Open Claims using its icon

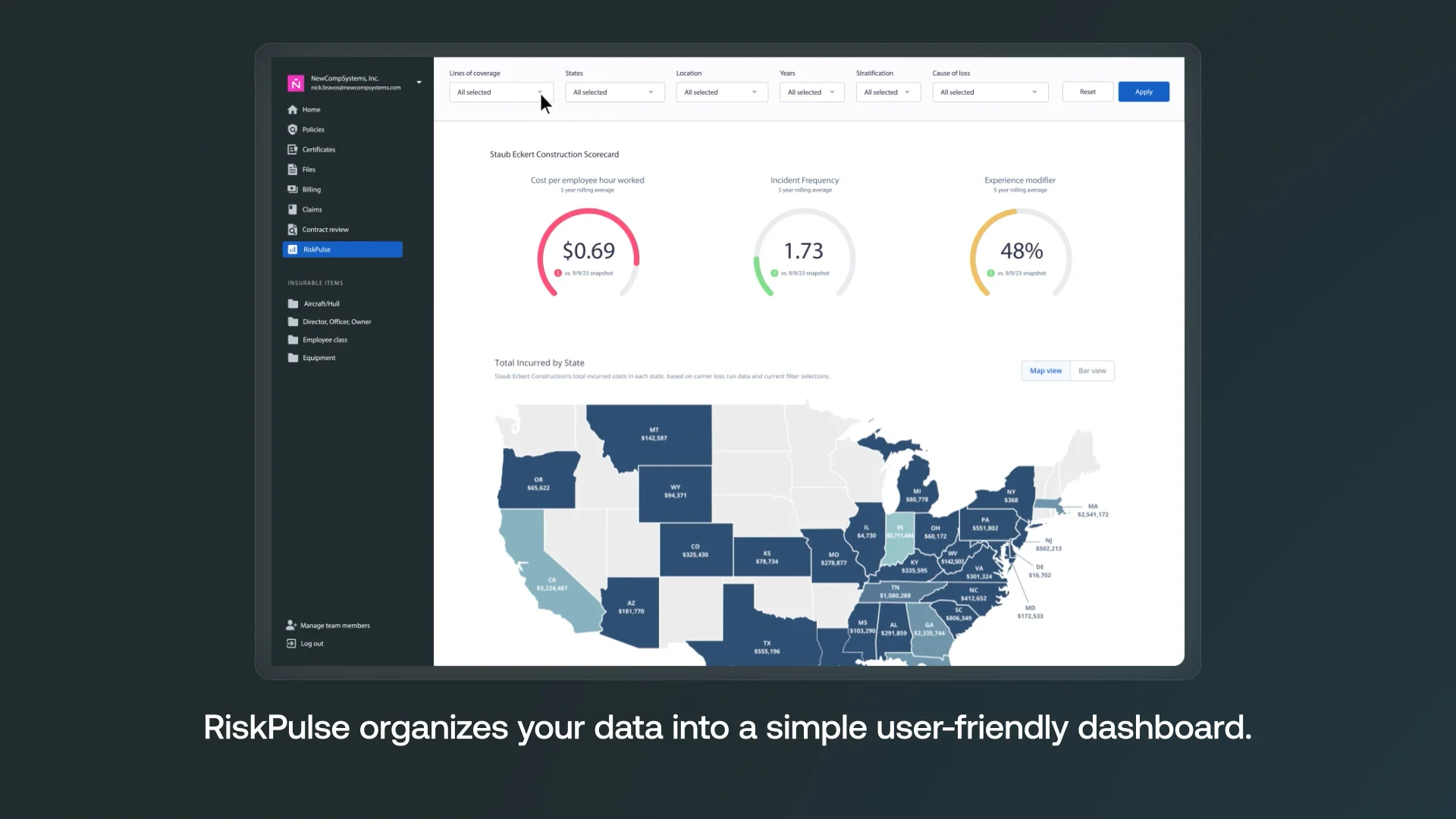click(292, 209)
